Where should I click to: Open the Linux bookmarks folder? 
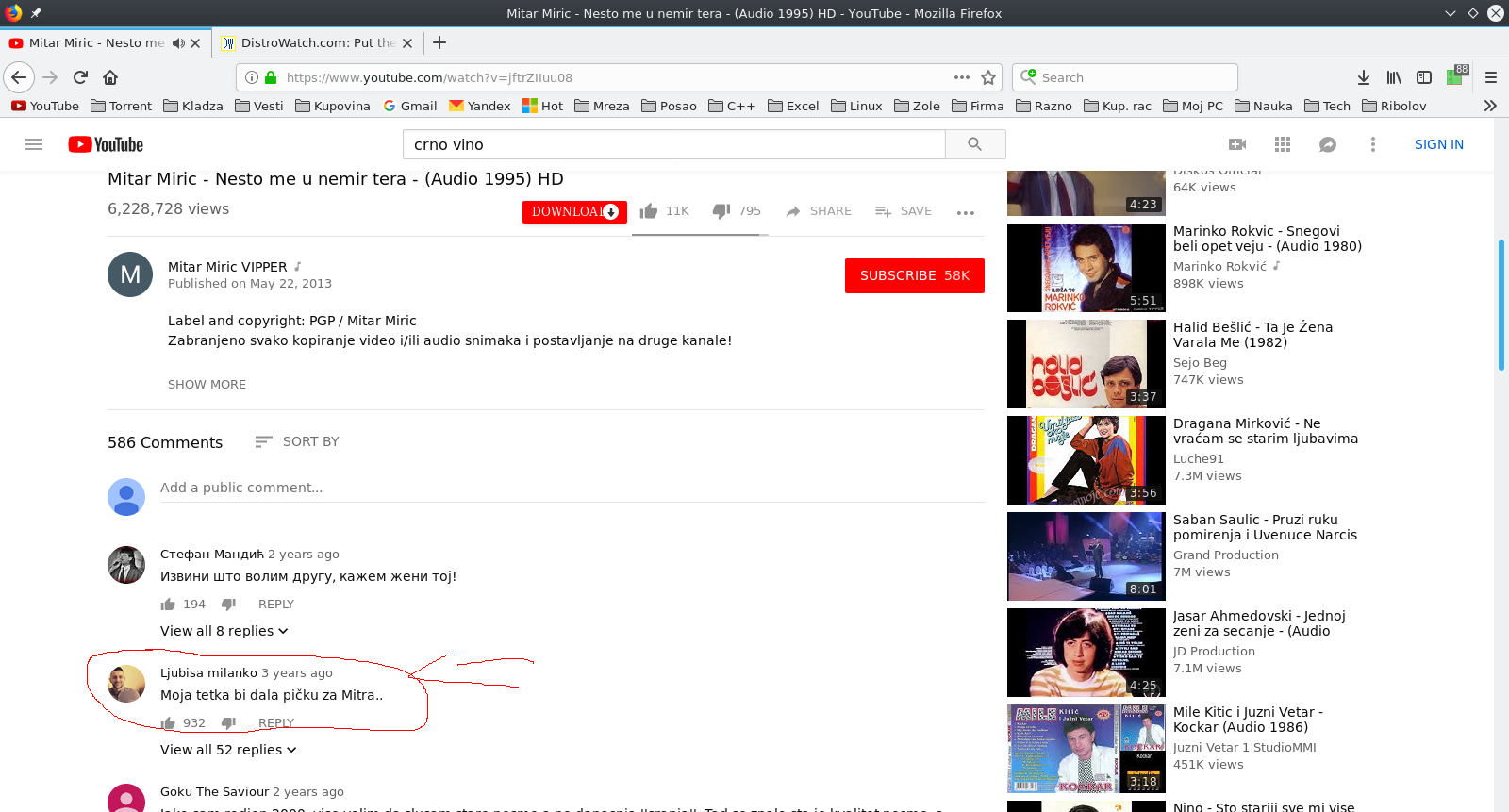[856, 106]
